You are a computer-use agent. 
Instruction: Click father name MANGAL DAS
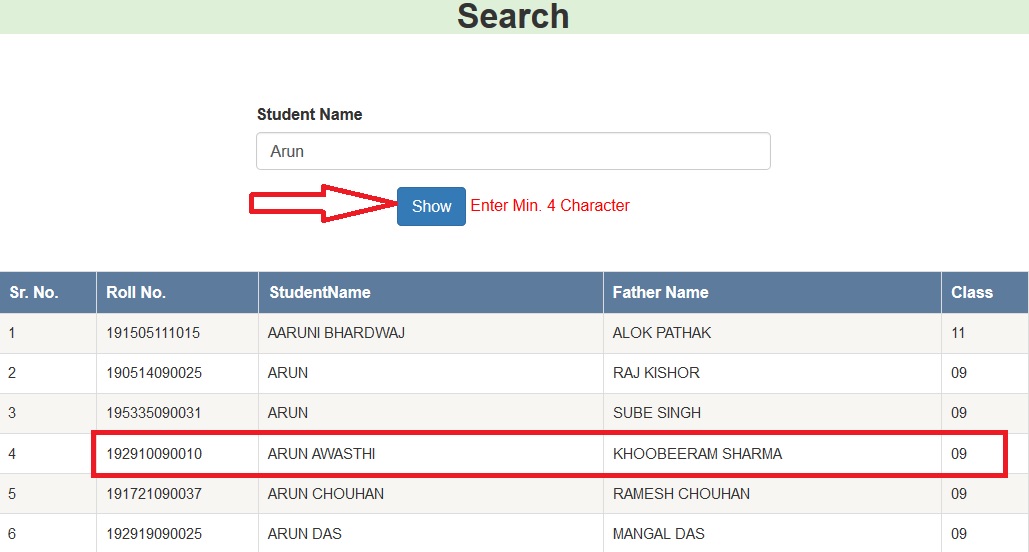pyautogui.click(x=658, y=534)
